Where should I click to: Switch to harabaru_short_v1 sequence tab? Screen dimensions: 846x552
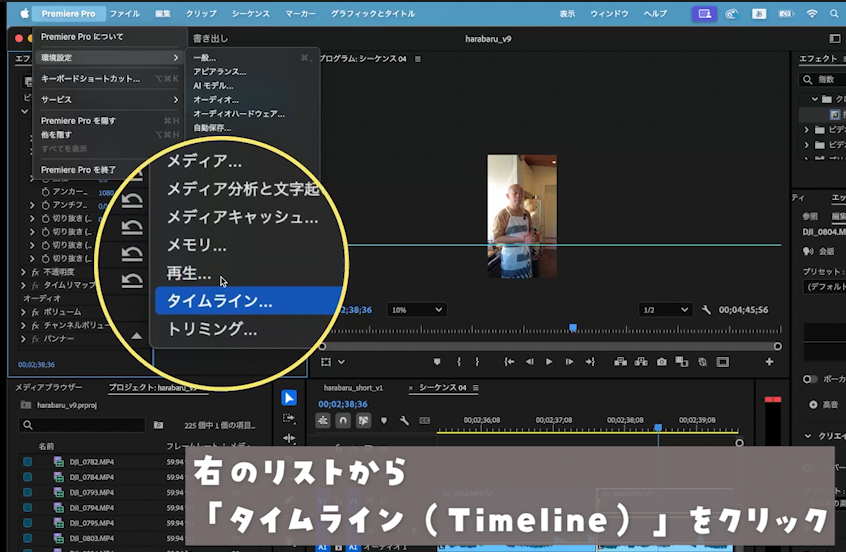(x=353, y=387)
